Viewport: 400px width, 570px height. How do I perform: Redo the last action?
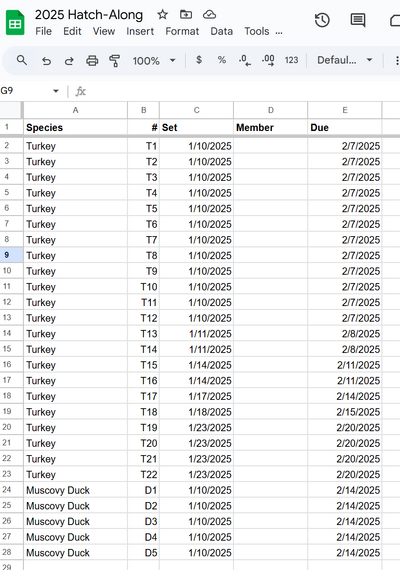click(x=69, y=60)
